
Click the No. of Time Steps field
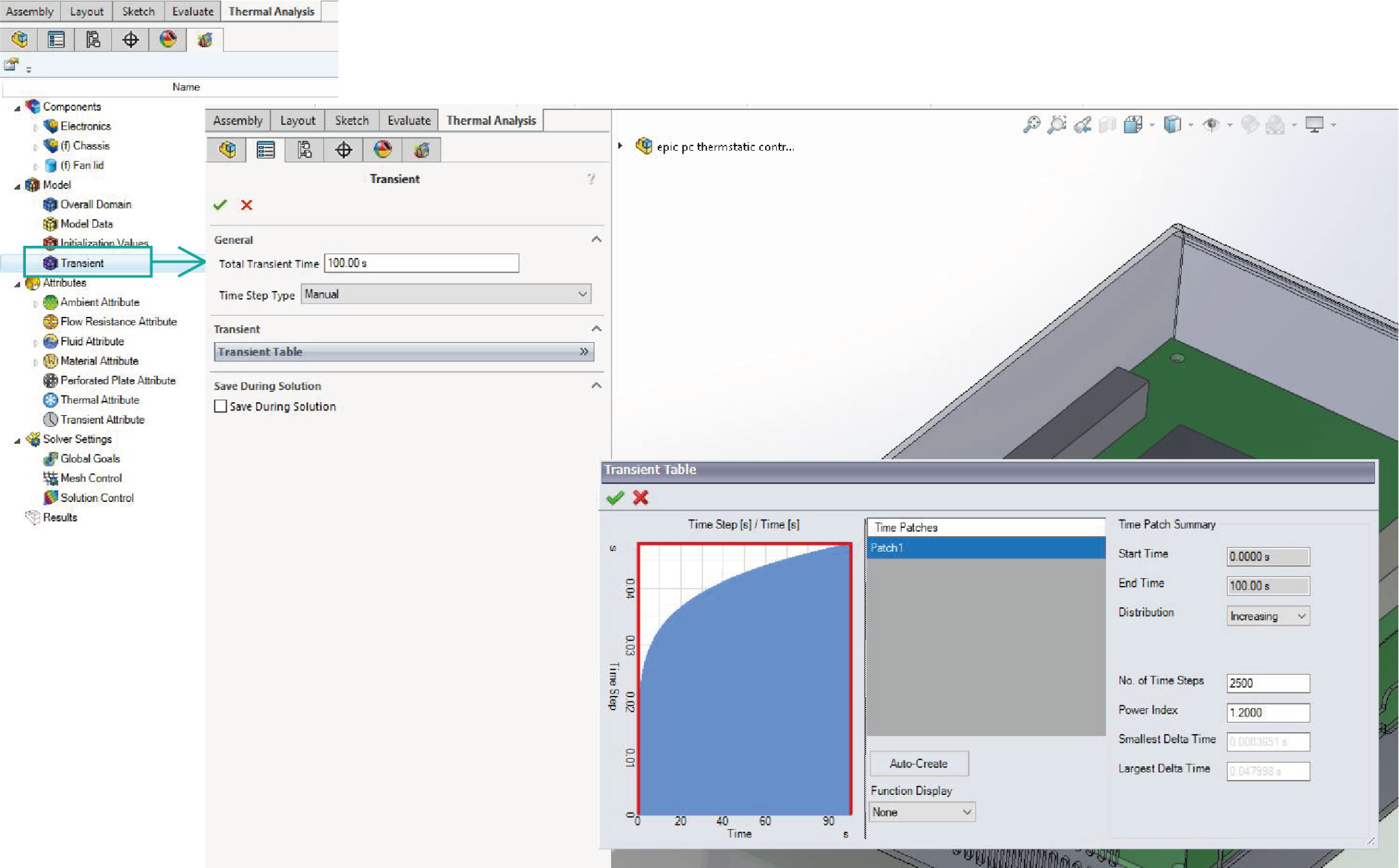click(x=1268, y=683)
